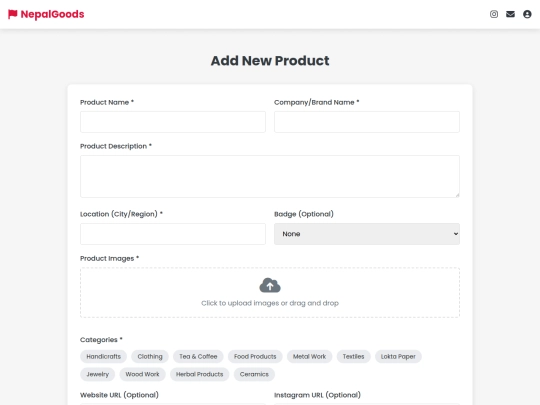This screenshot has height=405, width=540.
Task: Click the NepalGoods flag logo icon
Action: tap(13, 14)
